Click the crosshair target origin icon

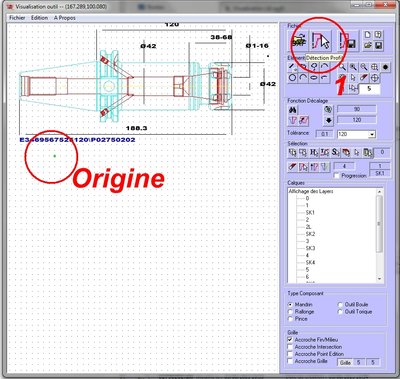coord(375,78)
